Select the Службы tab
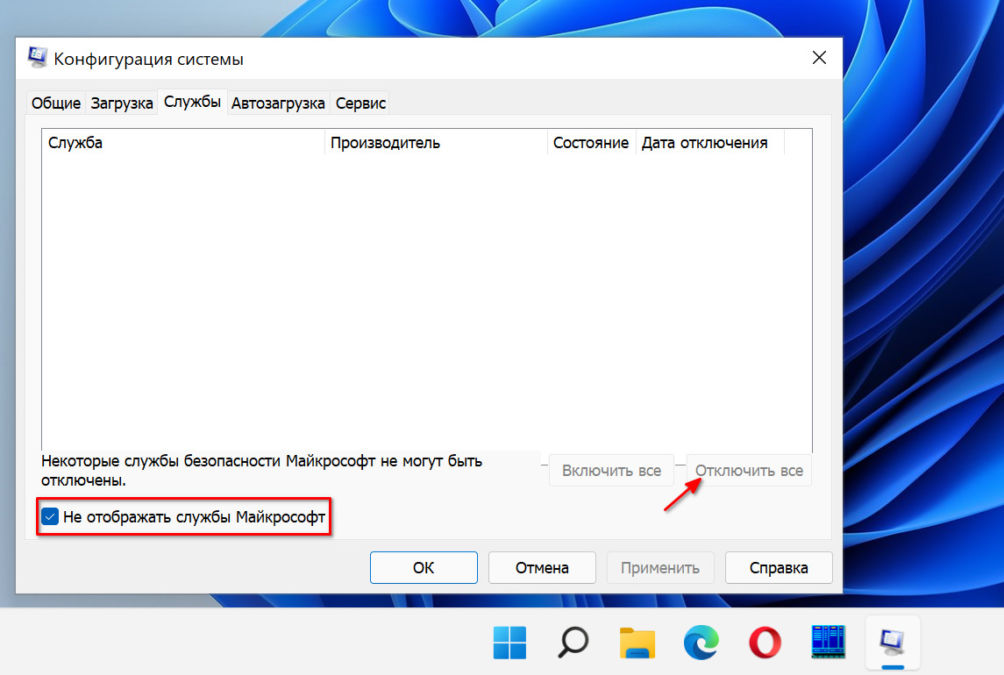 (x=192, y=102)
